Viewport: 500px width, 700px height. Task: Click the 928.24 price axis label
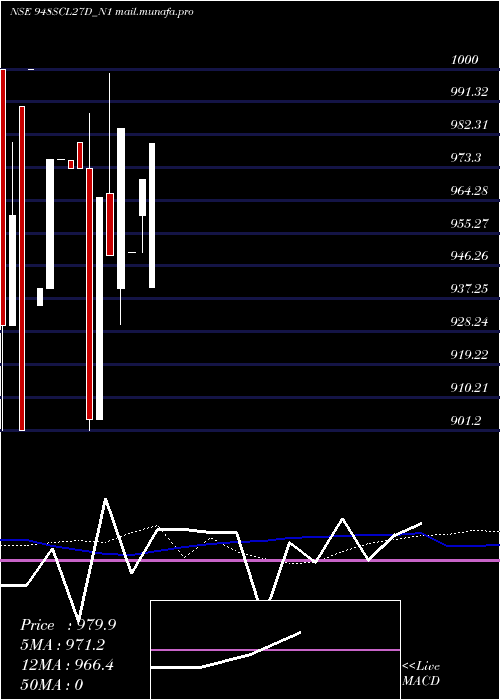pos(469,322)
